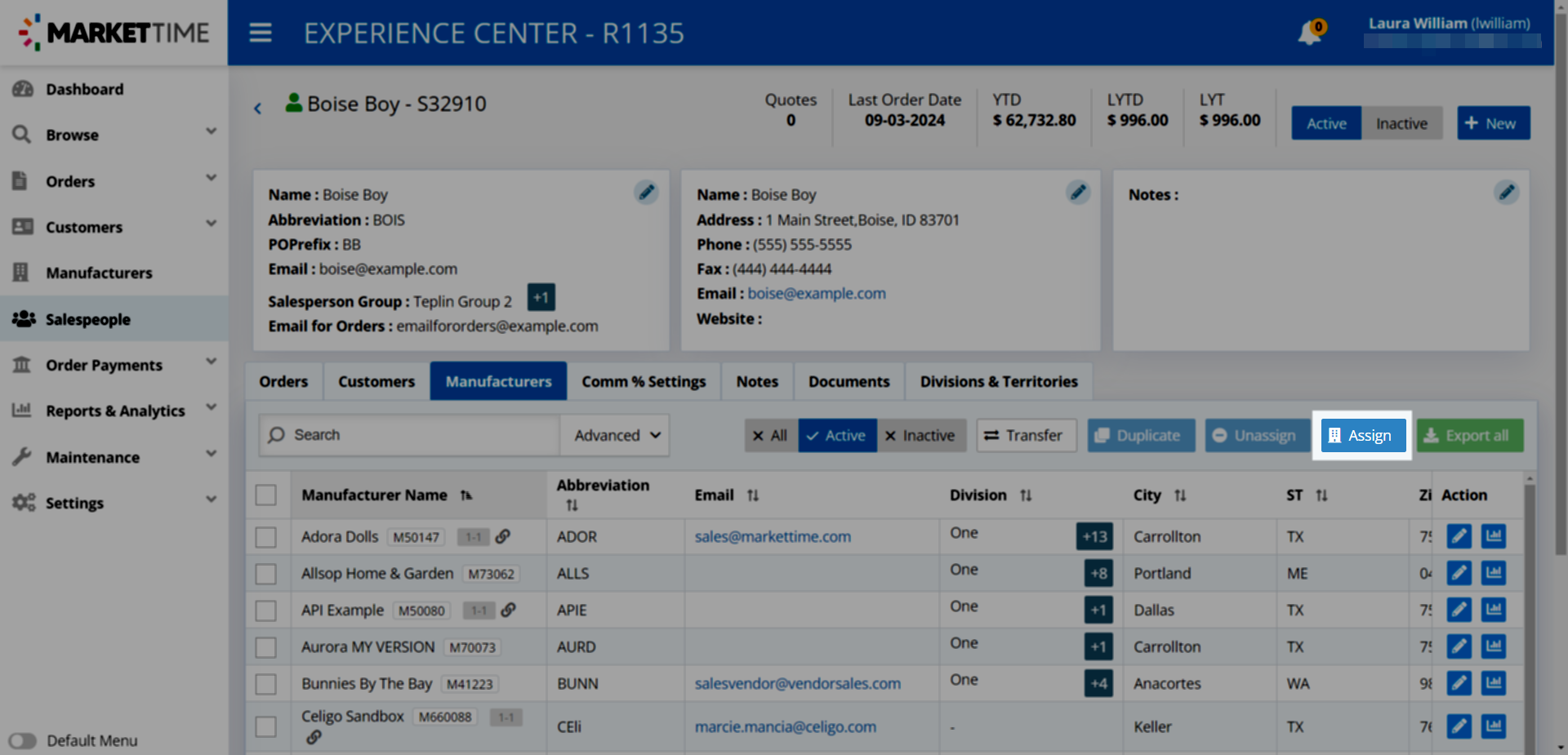1568x755 pixels.
Task: Click the manufacturer Search field
Action: coord(410,435)
